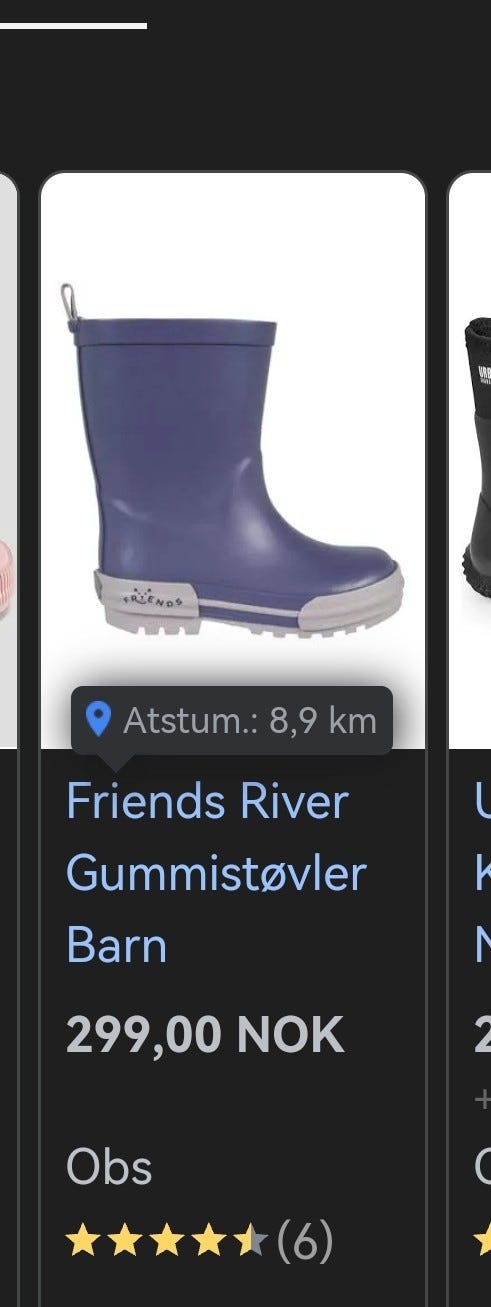The image size is (491, 1307).
Task: Click the right card's partially visible star
Action: [483, 1243]
